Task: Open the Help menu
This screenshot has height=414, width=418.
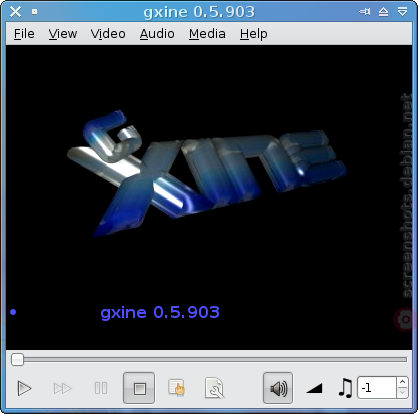Action: (253, 34)
